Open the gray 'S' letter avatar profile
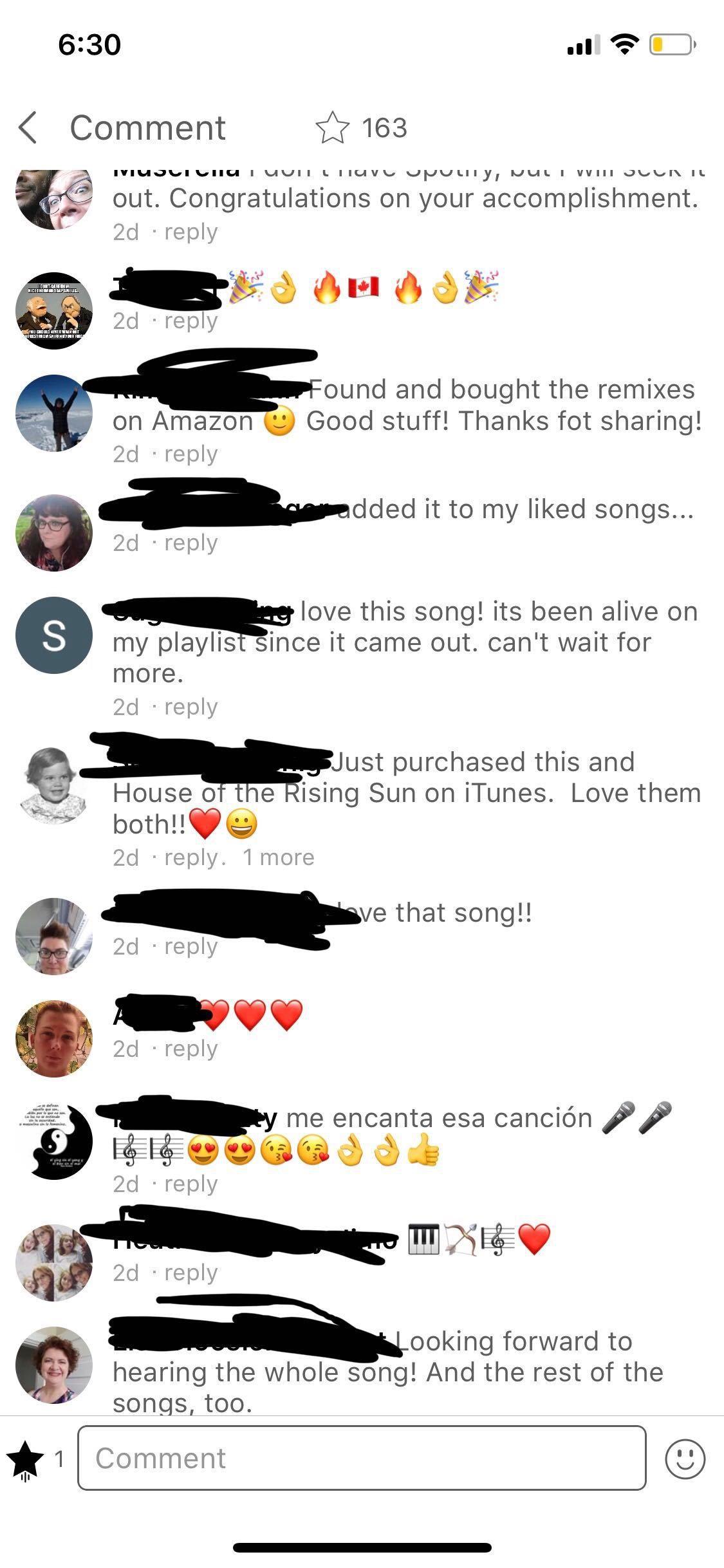Screen dimensions: 724x1568 coord(54,635)
